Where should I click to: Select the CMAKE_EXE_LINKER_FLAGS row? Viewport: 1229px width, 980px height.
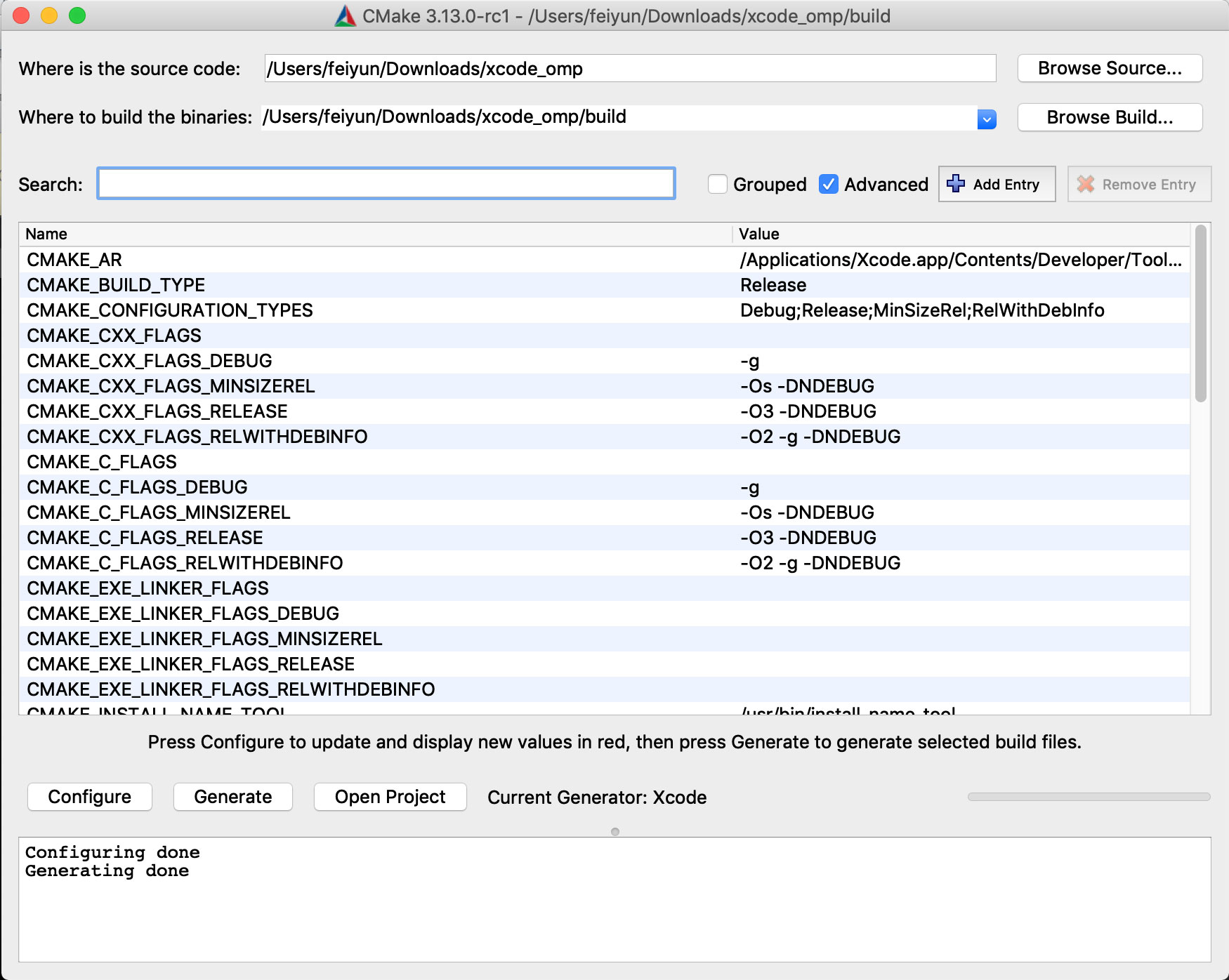point(605,588)
